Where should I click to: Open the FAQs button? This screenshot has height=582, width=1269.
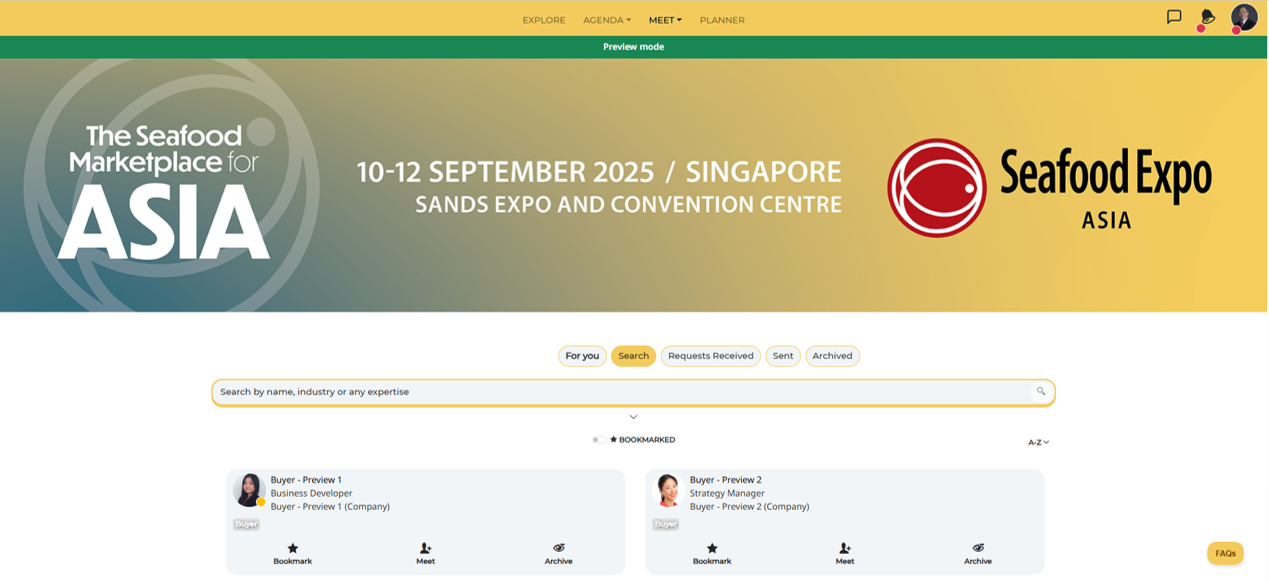point(1225,554)
